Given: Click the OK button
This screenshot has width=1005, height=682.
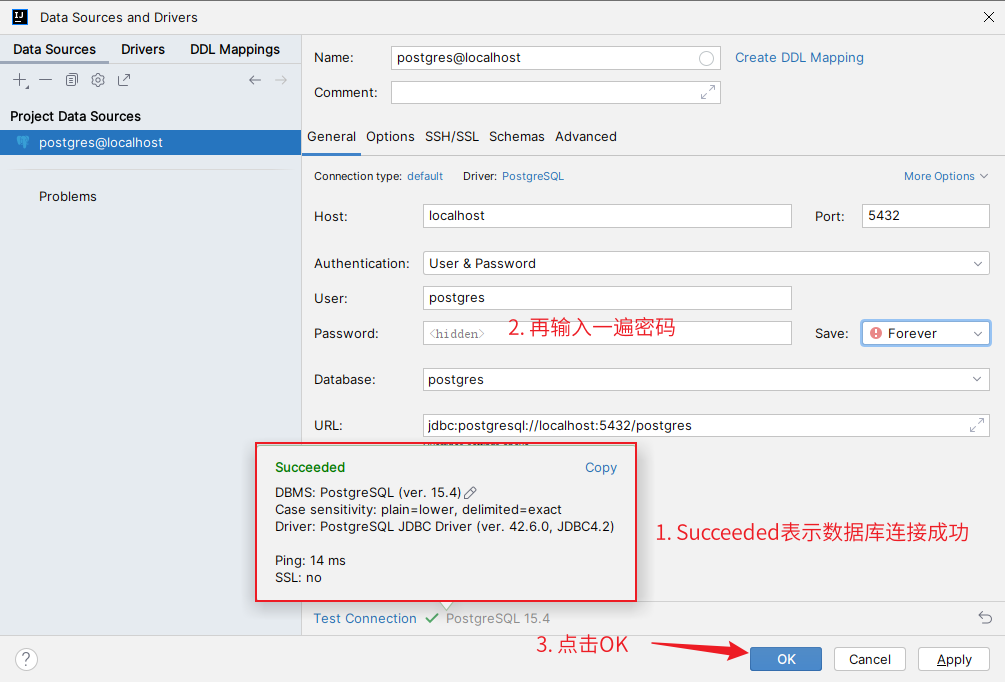Looking at the screenshot, I should pos(786,659).
